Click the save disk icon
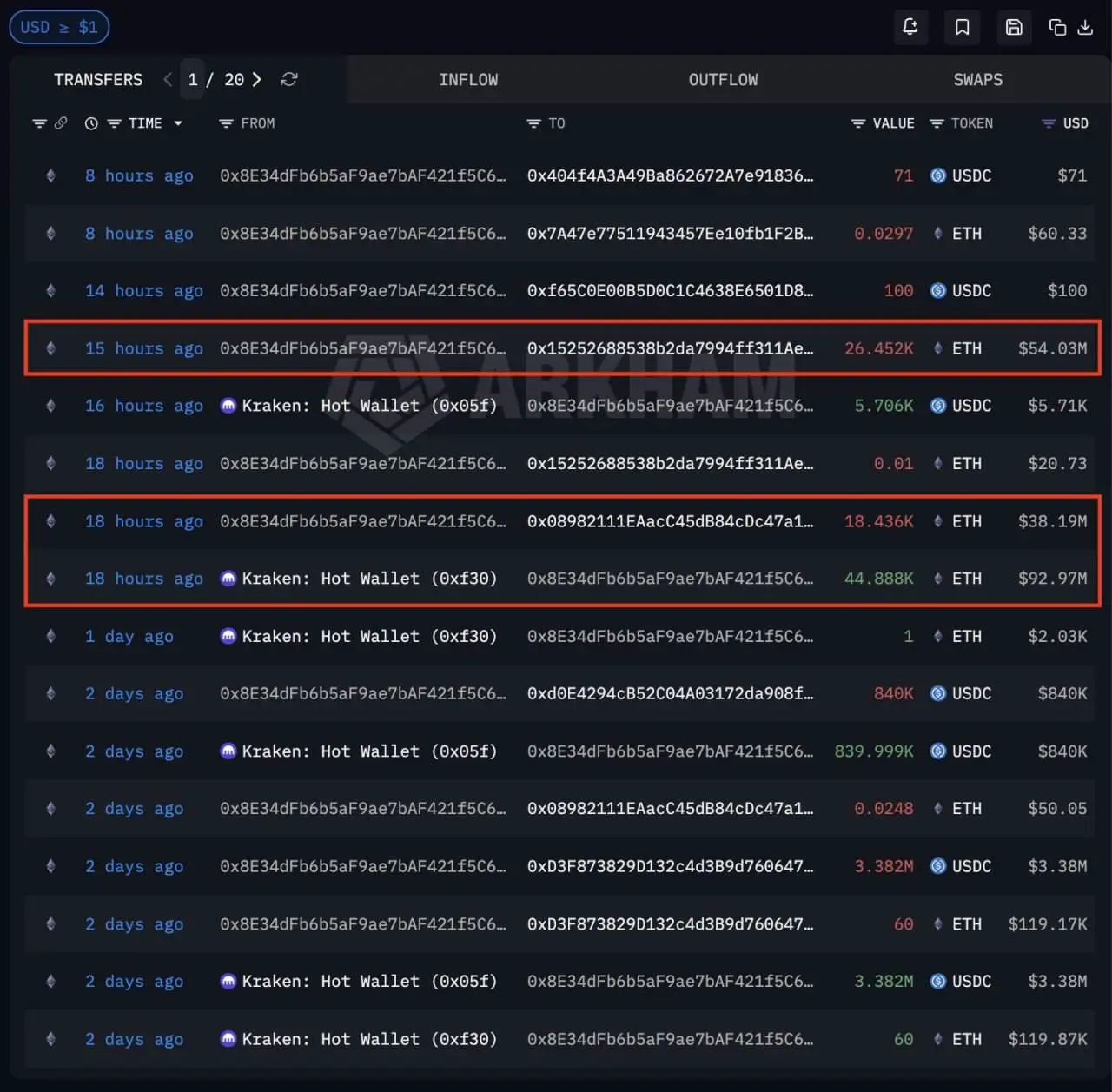 pyautogui.click(x=1014, y=27)
